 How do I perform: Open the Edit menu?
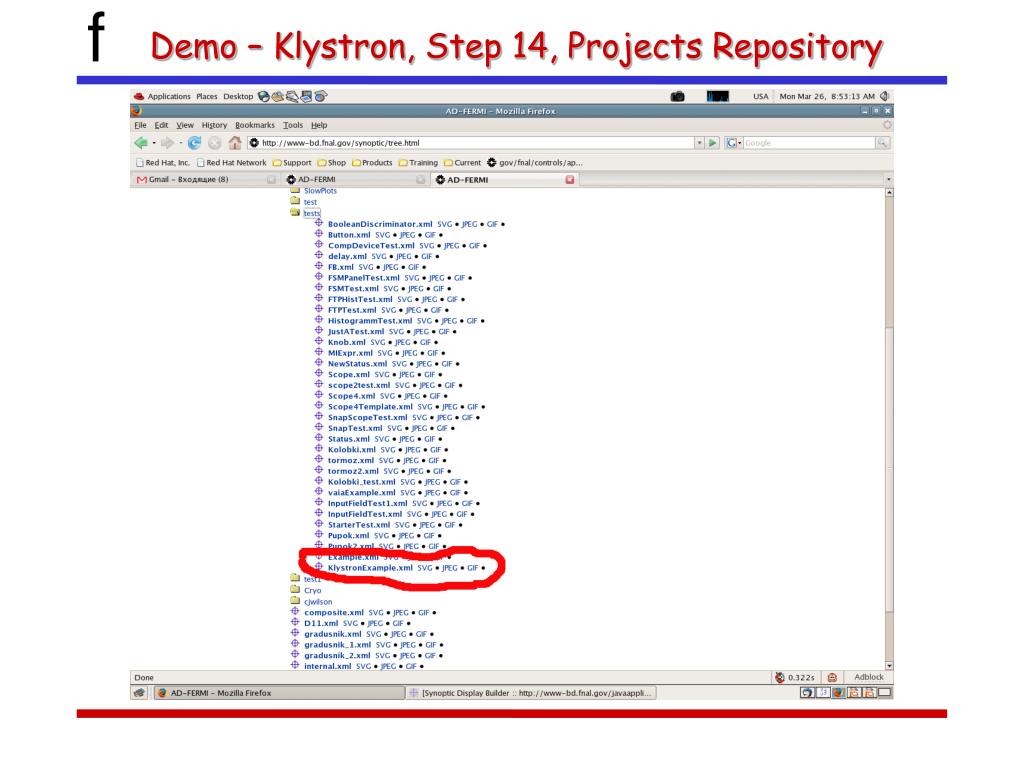point(161,125)
